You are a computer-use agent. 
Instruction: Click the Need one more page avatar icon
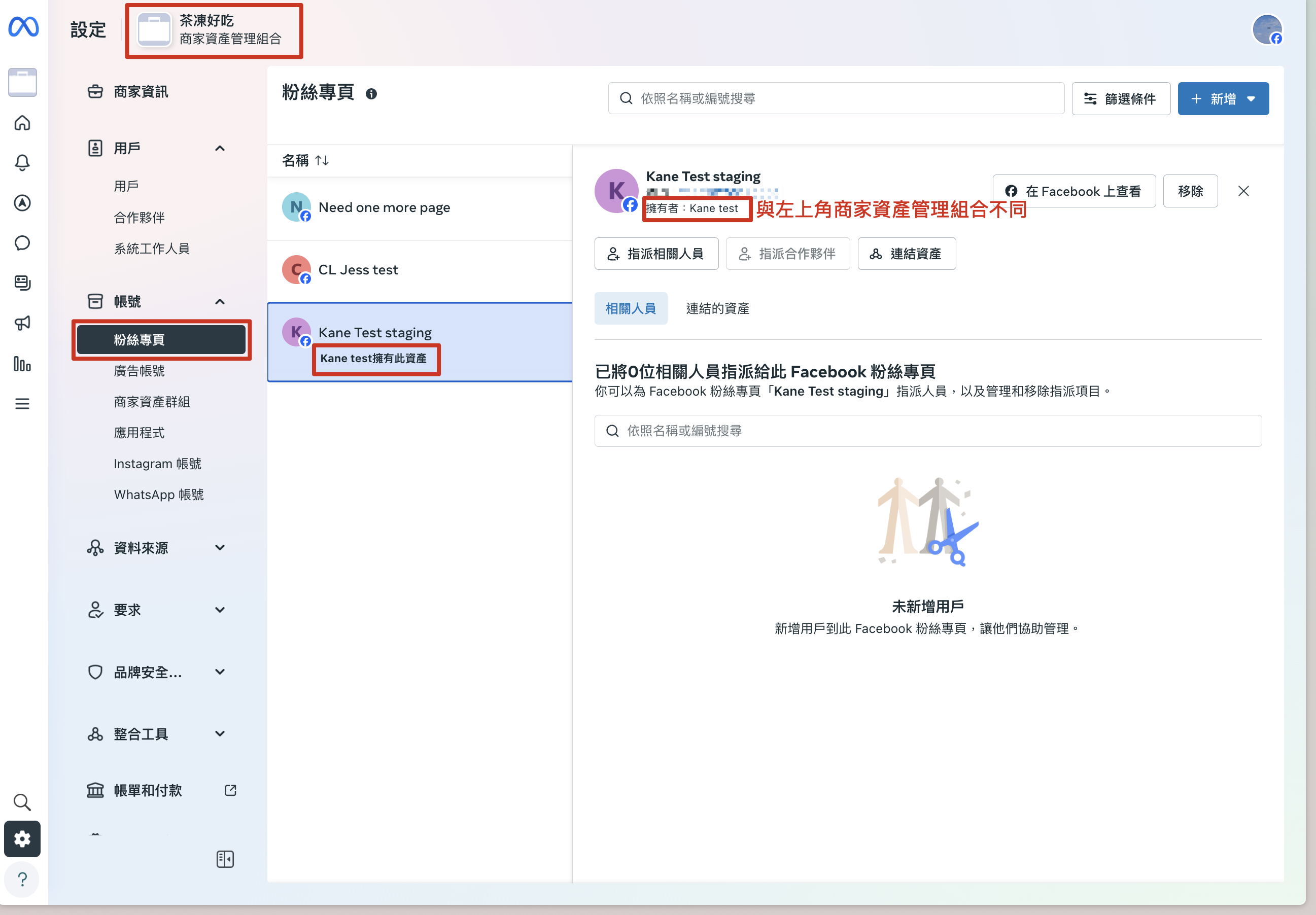pos(296,207)
